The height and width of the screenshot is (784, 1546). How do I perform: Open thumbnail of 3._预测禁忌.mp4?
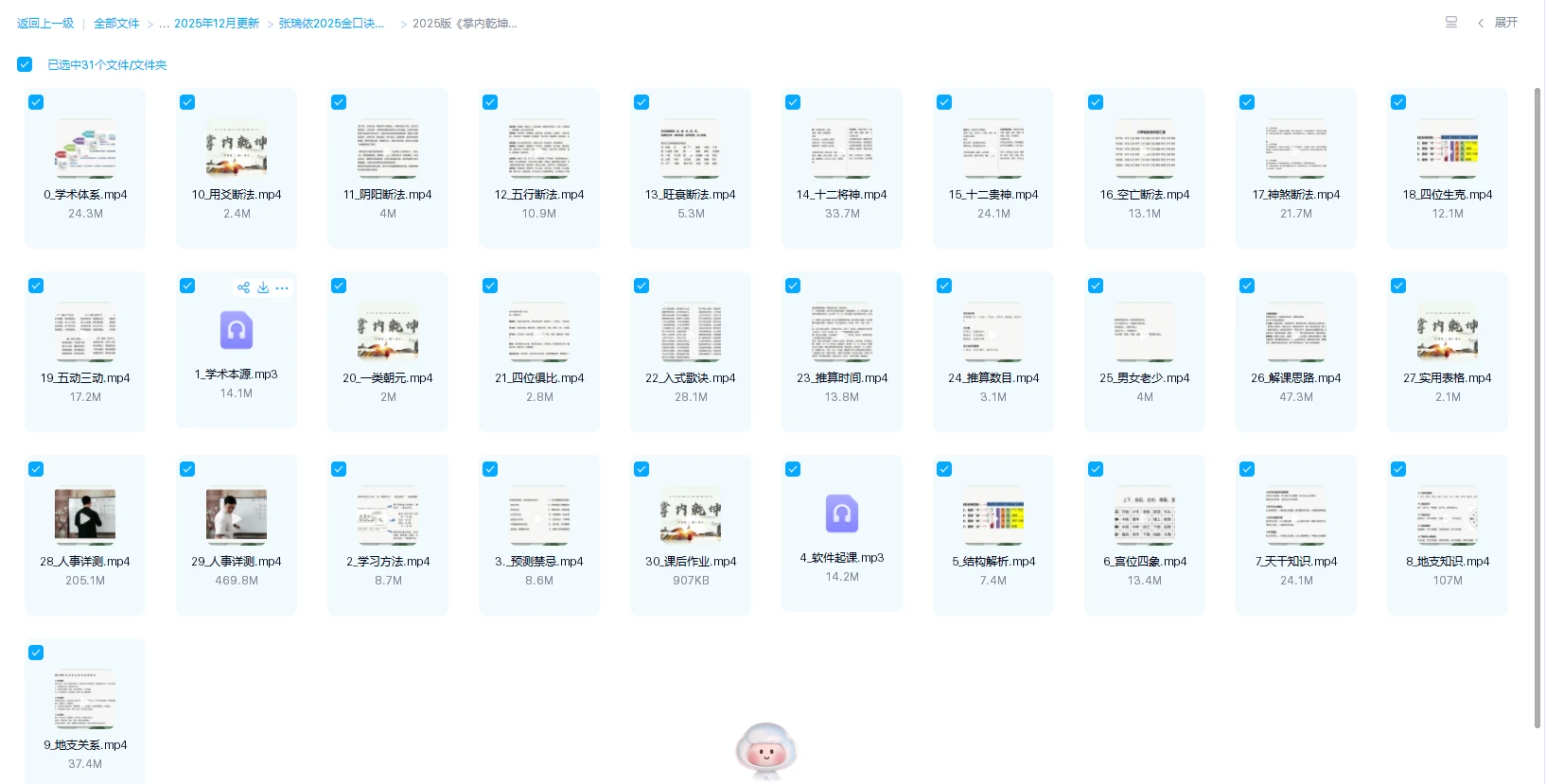[539, 515]
